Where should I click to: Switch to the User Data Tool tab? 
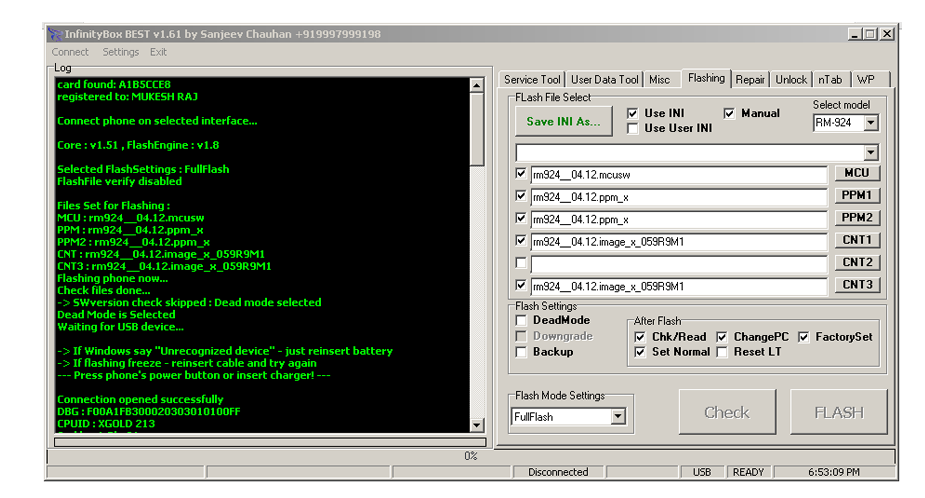604,80
